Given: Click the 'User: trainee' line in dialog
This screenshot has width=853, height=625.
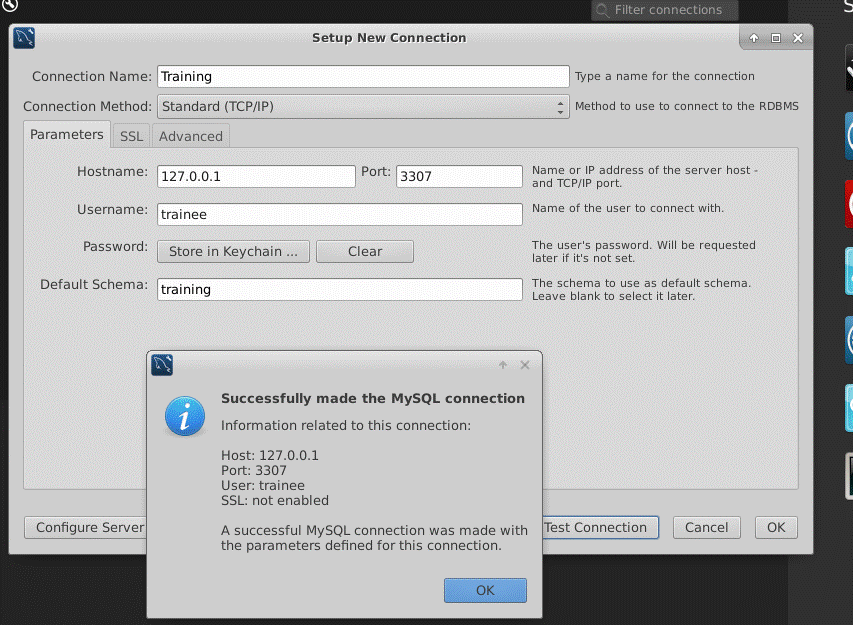Looking at the screenshot, I should 263,485.
